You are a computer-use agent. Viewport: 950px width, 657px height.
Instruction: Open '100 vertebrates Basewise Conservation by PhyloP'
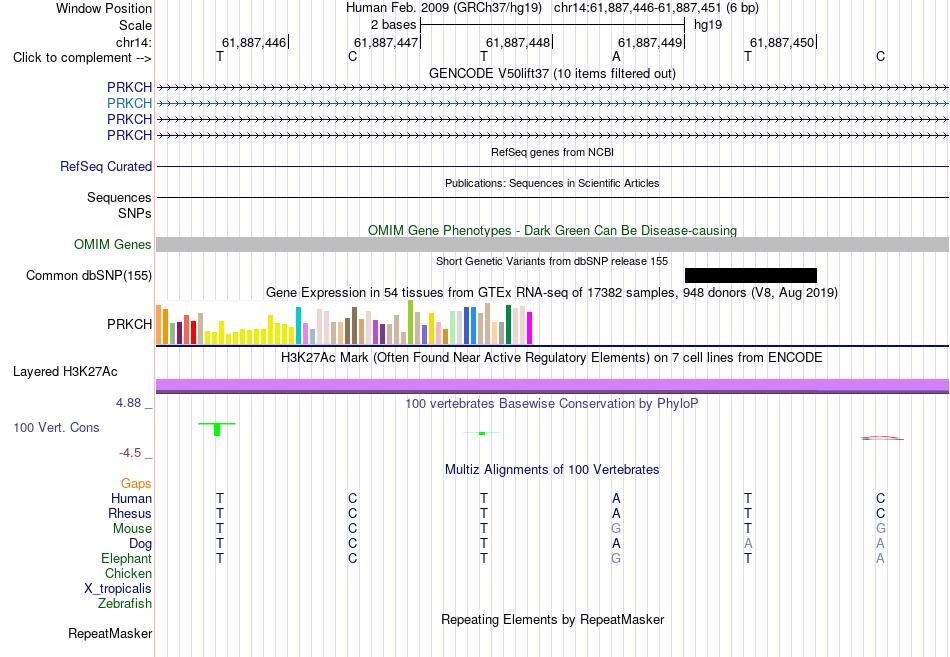pyautogui.click(x=552, y=404)
